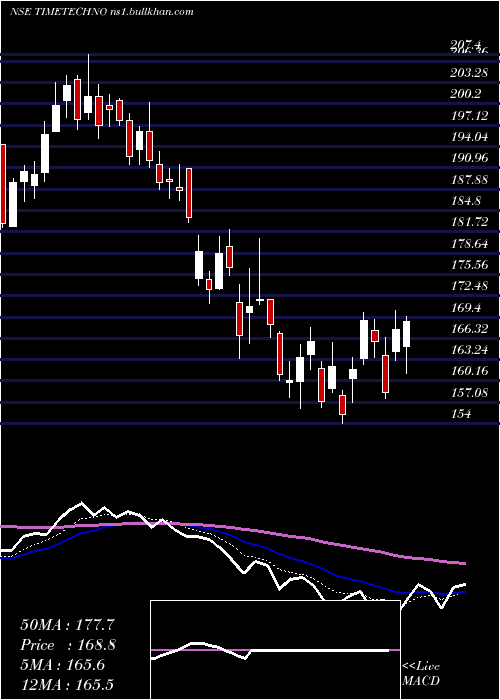Click the Price : 168.8 readout
The height and width of the screenshot is (700, 500).
(x=68, y=645)
